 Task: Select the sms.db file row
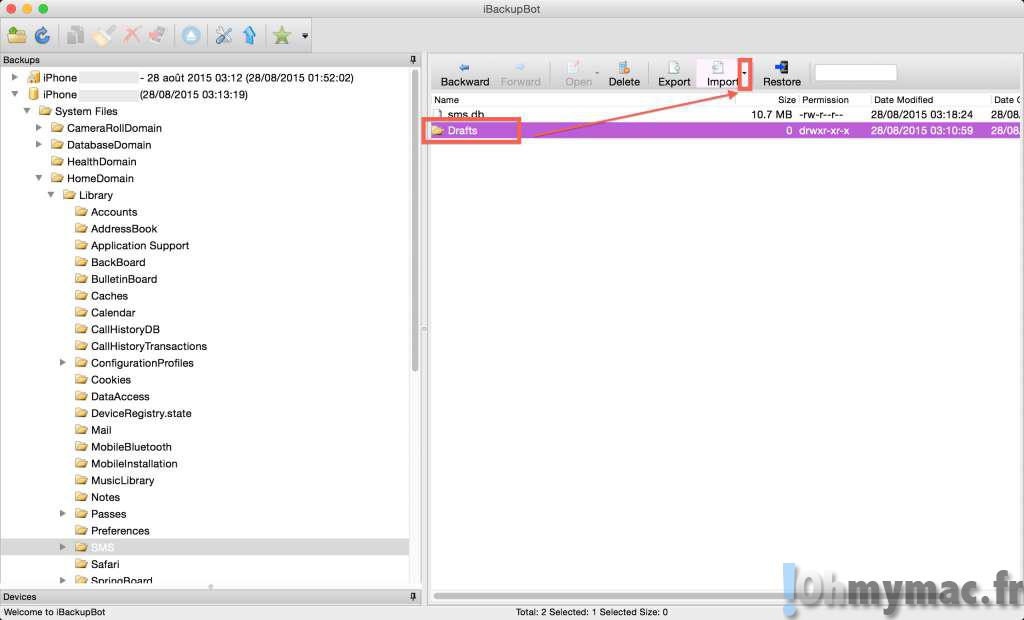click(x=725, y=114)
